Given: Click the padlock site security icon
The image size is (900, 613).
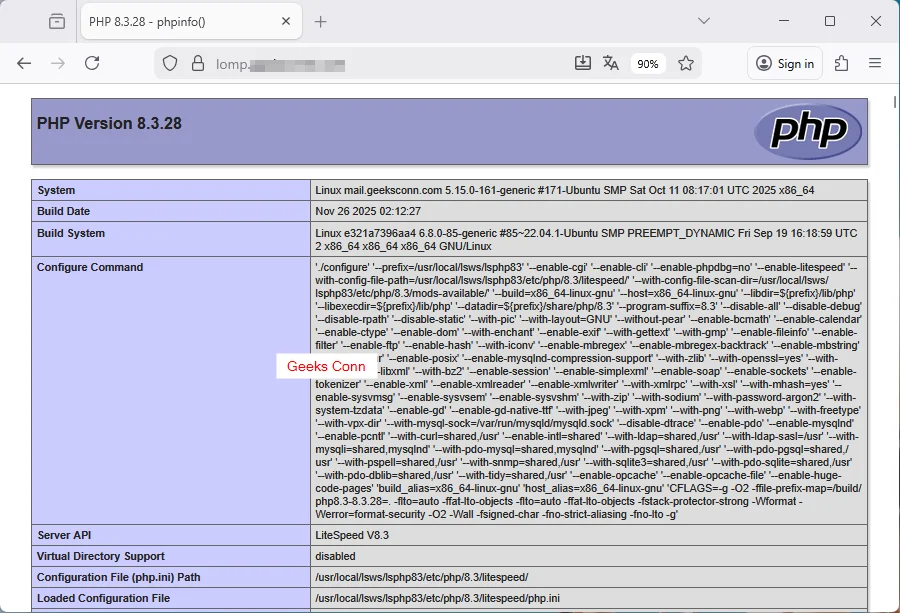Looking at the screenshot, I should [x=196, y=62].
